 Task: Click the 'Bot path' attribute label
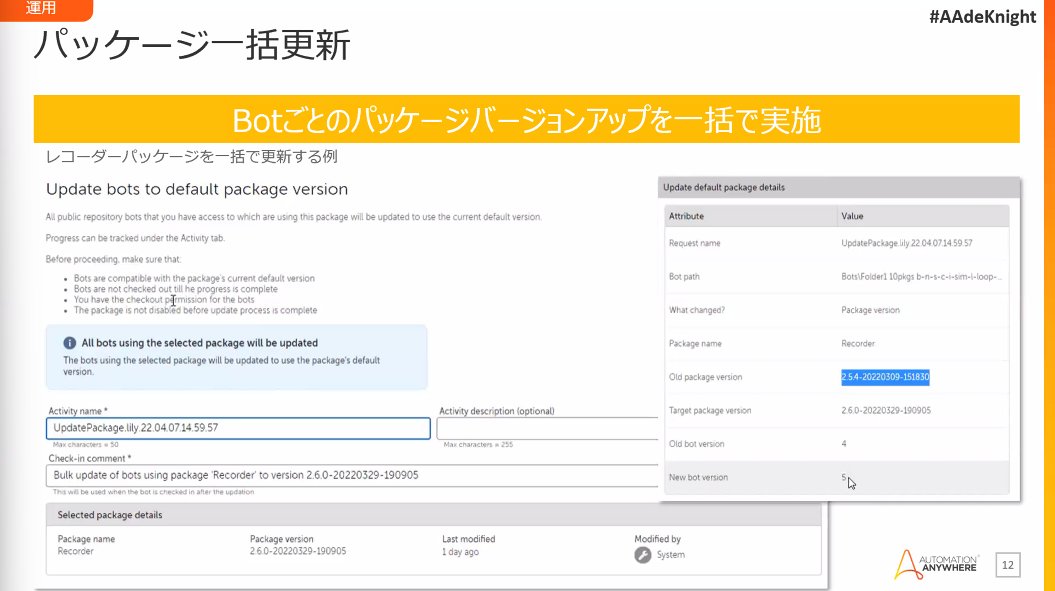pos(684,277)
